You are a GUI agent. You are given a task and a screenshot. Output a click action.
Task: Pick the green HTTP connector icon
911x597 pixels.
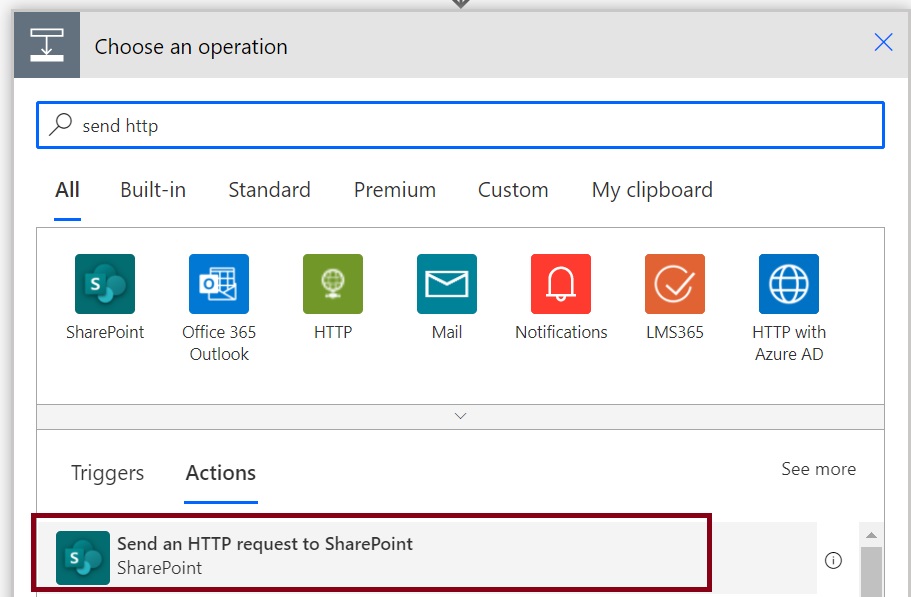pos(332,283)
